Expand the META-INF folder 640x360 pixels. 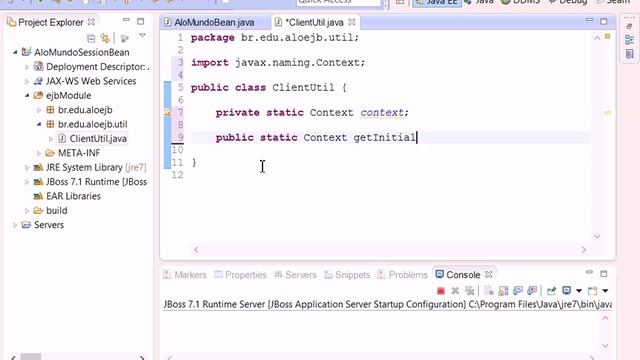[39, 153]
